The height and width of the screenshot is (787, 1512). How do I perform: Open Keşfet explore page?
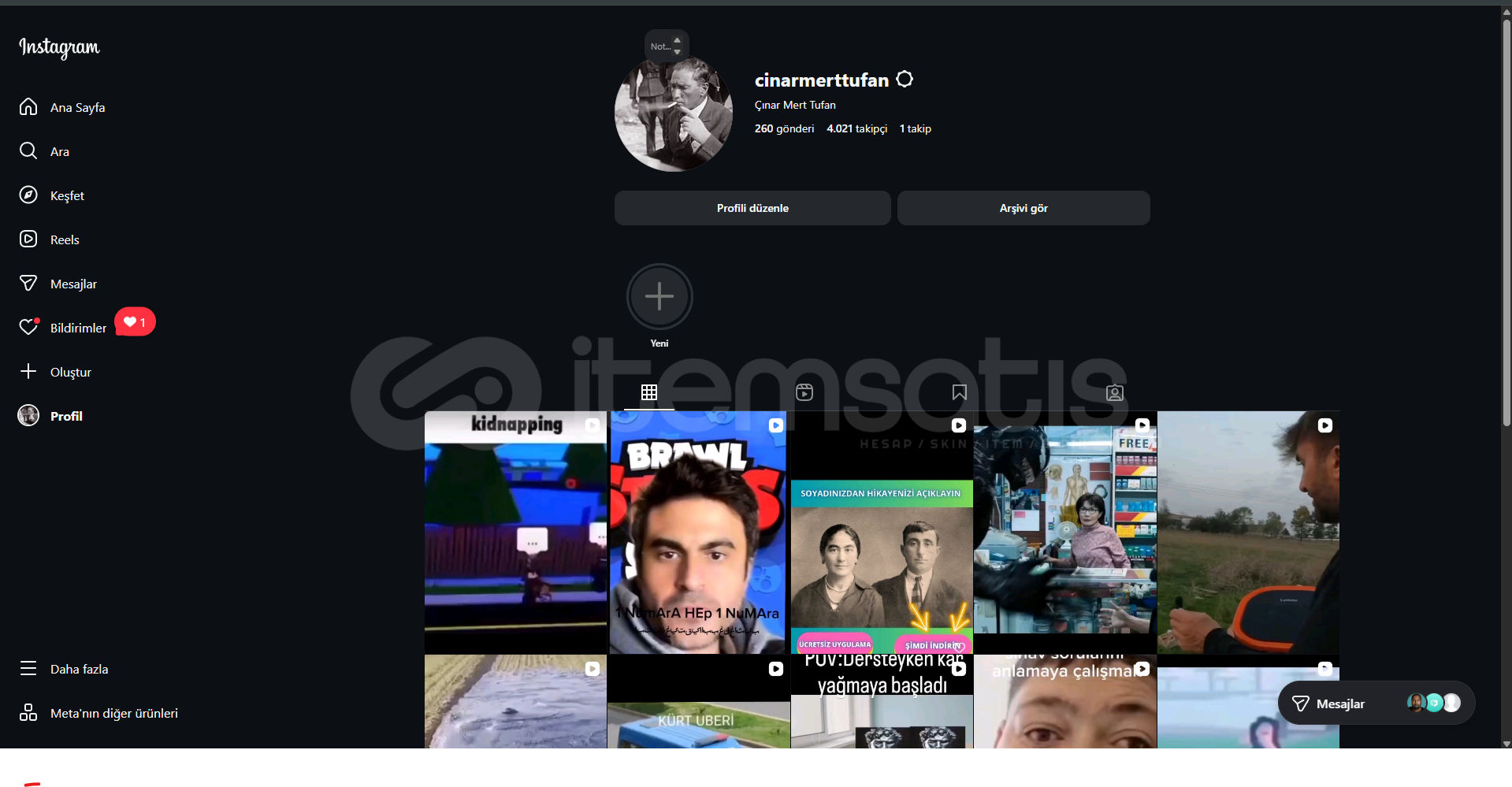(52, 195)
